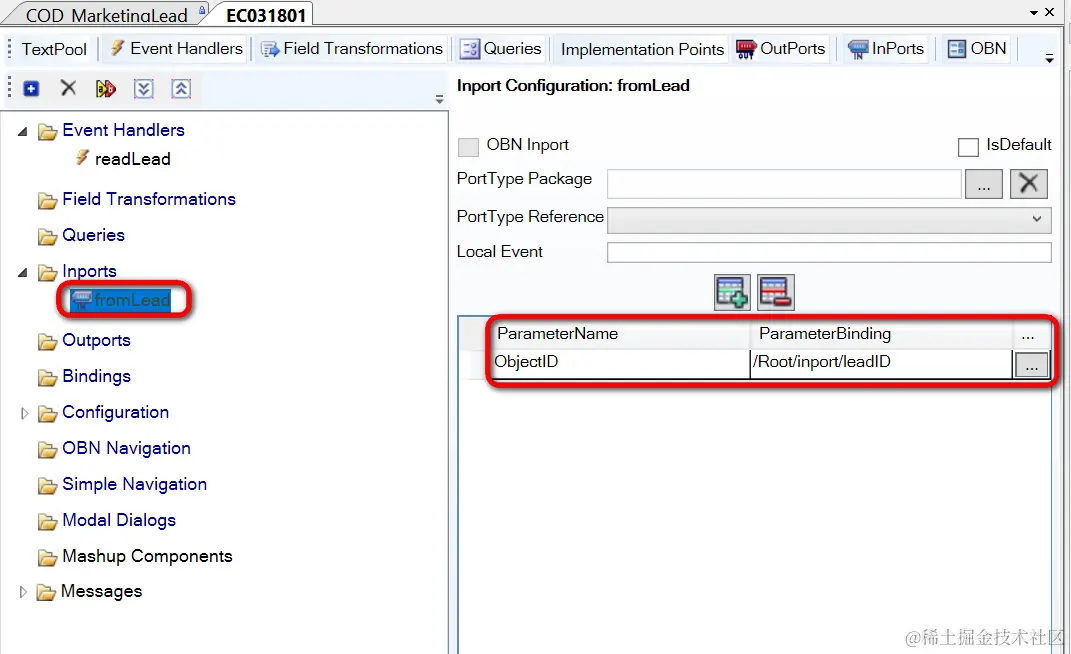
Task: Switch to the TextPool tab
Action: pyautogui.click(x=54, y=49)
